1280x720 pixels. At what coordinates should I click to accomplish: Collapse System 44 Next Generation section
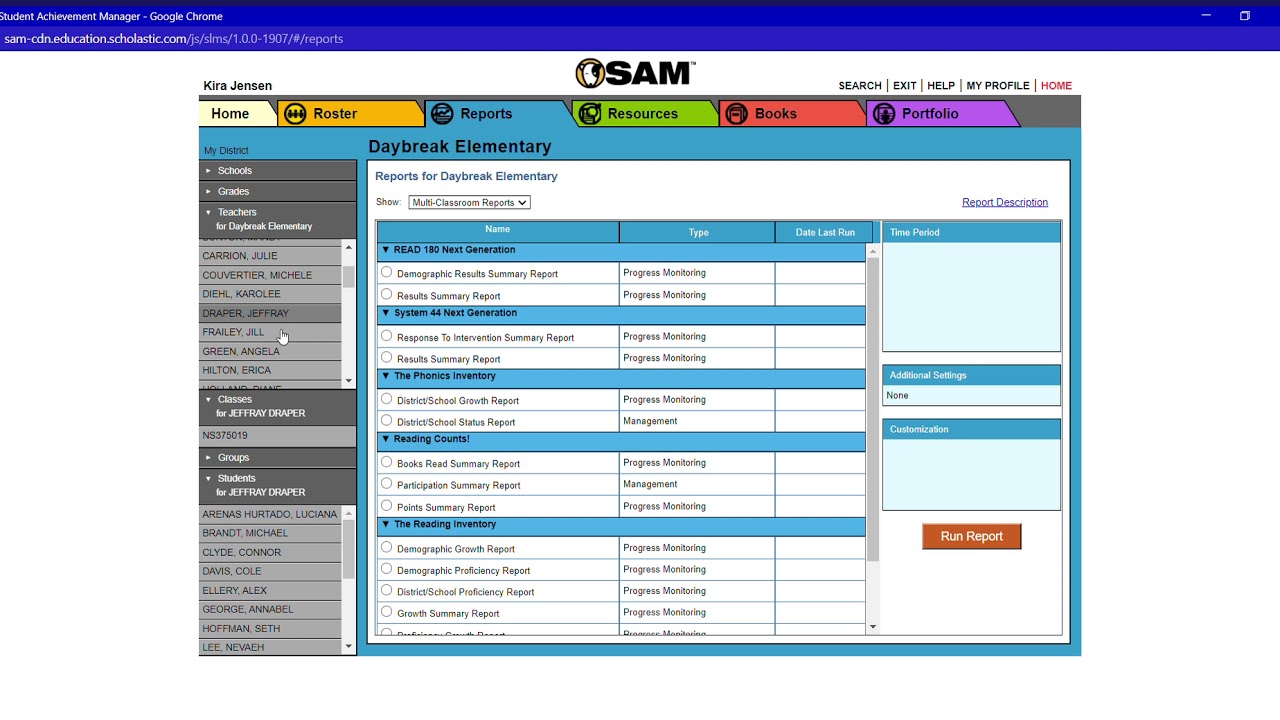tap(385, 313)
